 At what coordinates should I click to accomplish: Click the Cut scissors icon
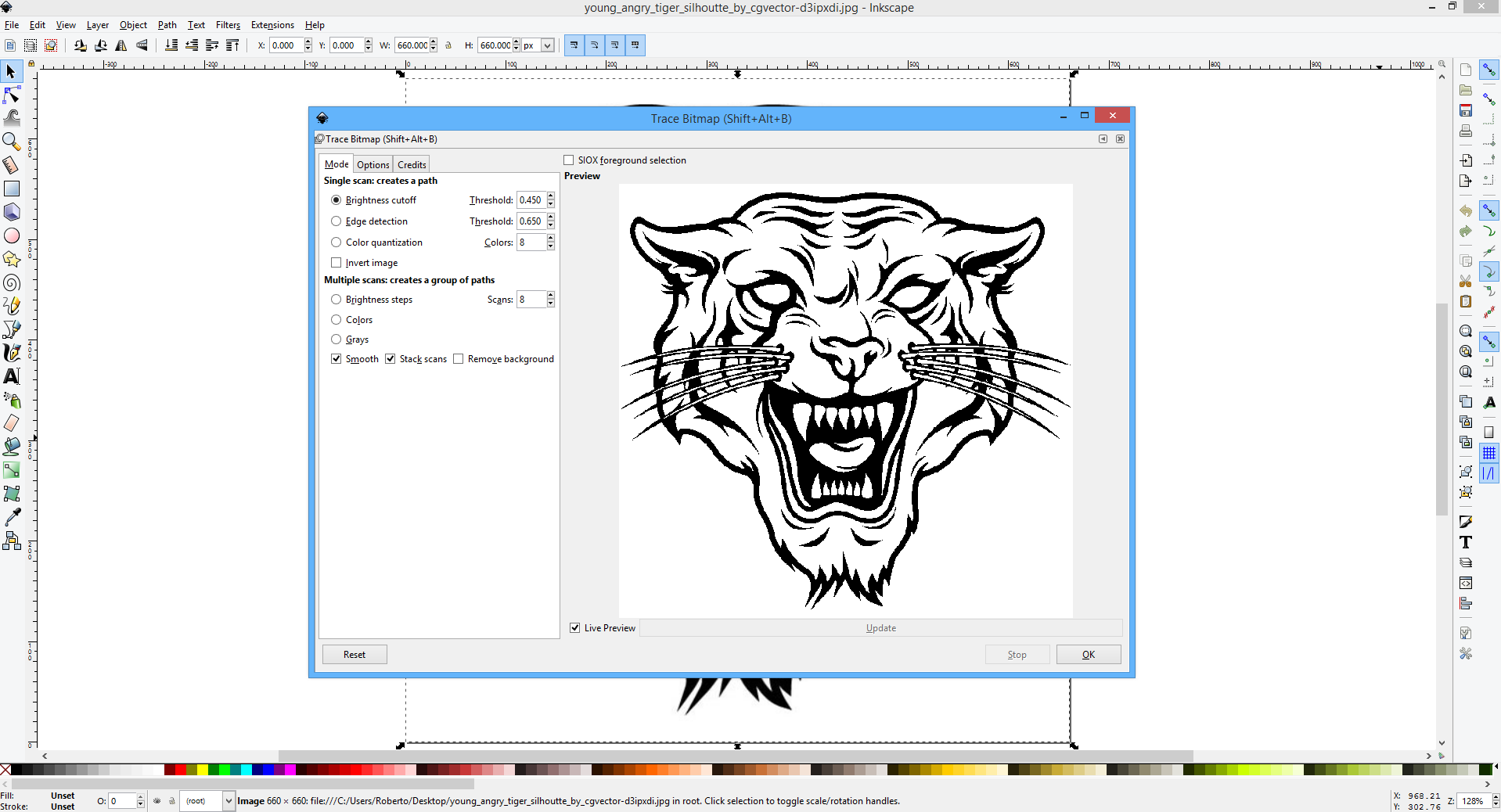coord(1466,281)
